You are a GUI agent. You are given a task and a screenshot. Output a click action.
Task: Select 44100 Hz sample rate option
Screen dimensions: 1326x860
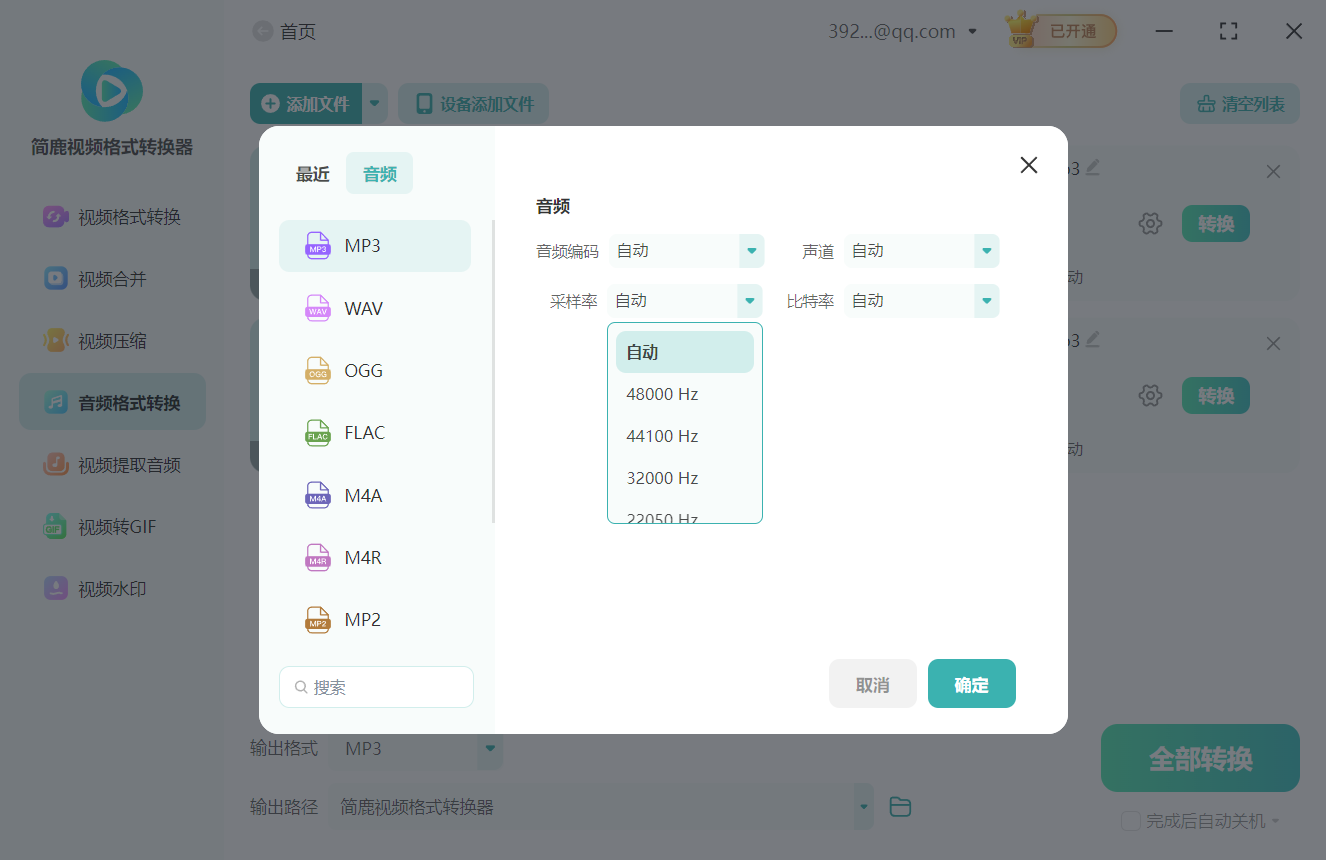[662, 436]
